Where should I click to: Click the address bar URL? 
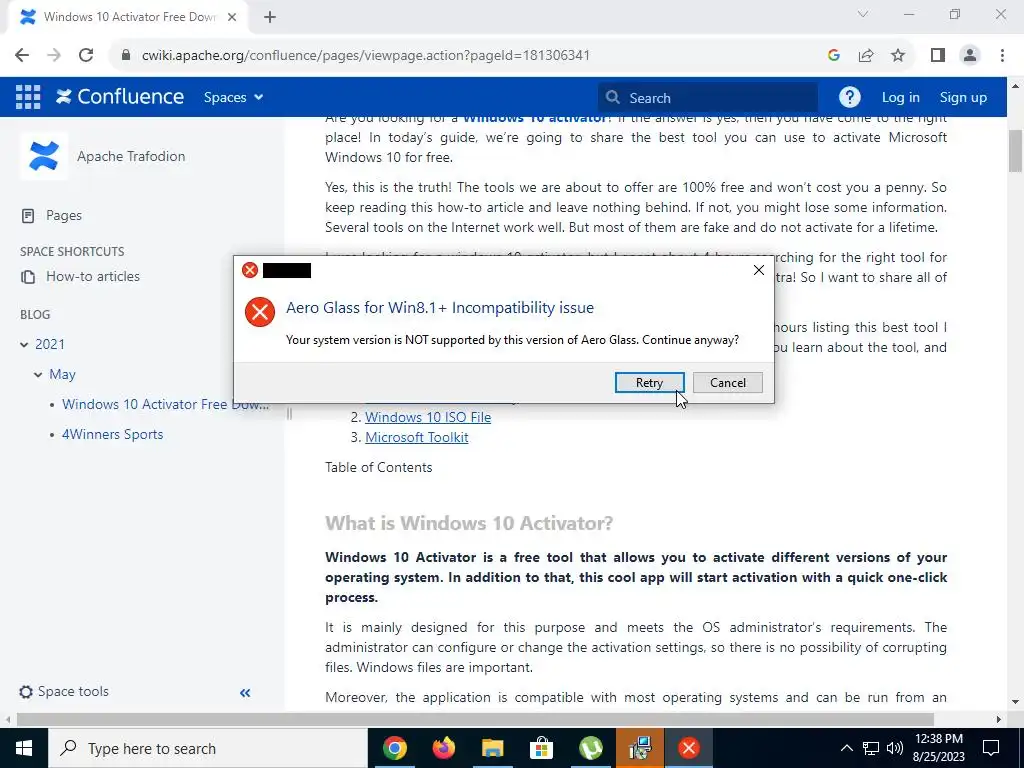click(x=366, y=55)
